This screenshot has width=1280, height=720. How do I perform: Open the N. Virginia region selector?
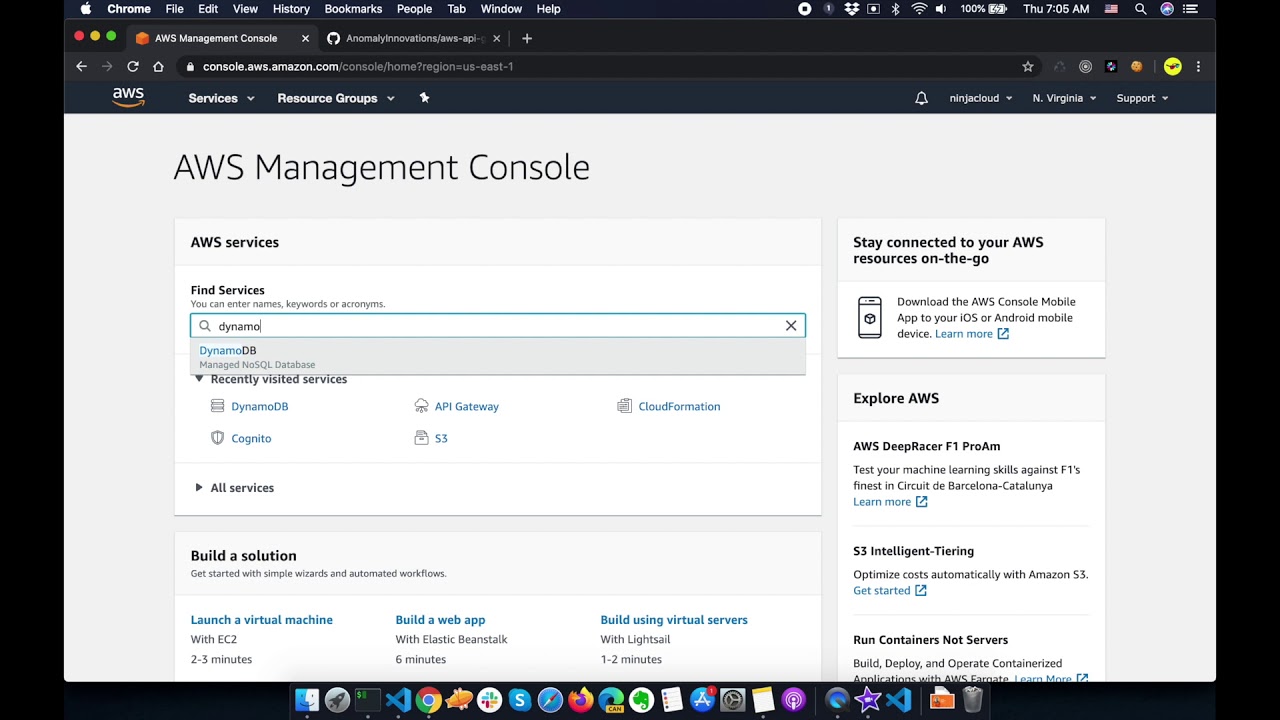1064,98
